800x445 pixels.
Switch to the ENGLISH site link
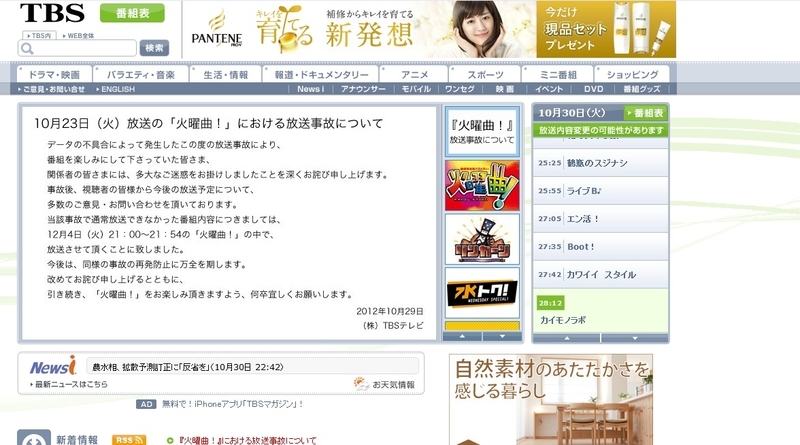pos(116,89)
